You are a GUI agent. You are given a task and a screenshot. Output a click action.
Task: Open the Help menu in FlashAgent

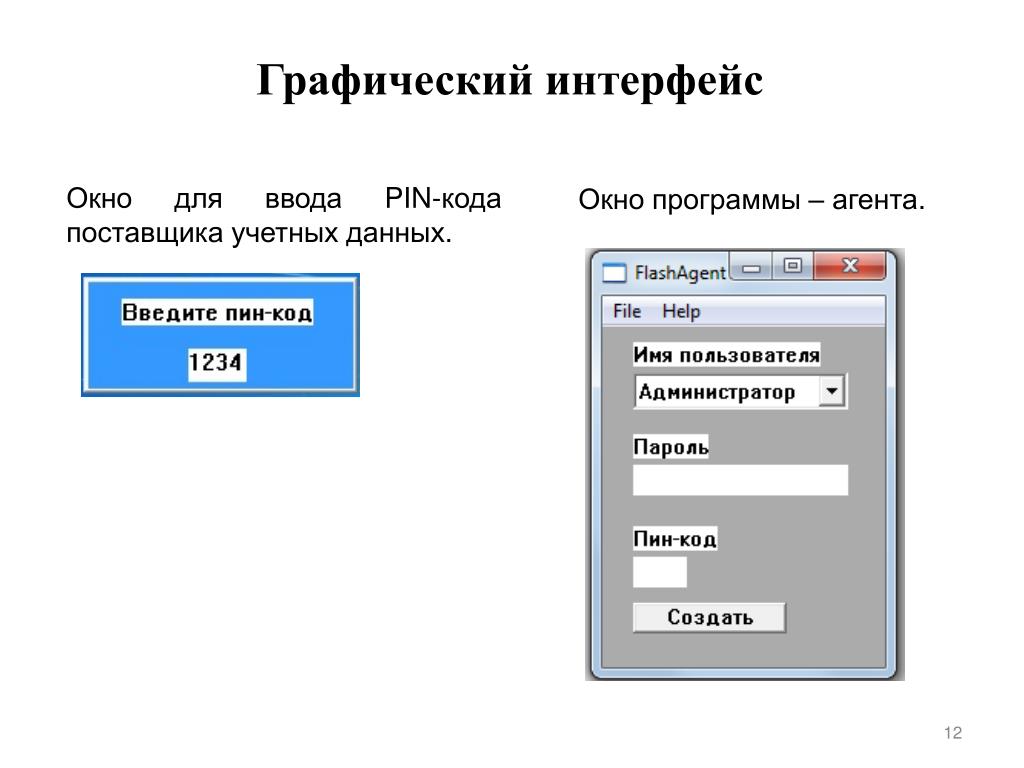pos(680,312)
